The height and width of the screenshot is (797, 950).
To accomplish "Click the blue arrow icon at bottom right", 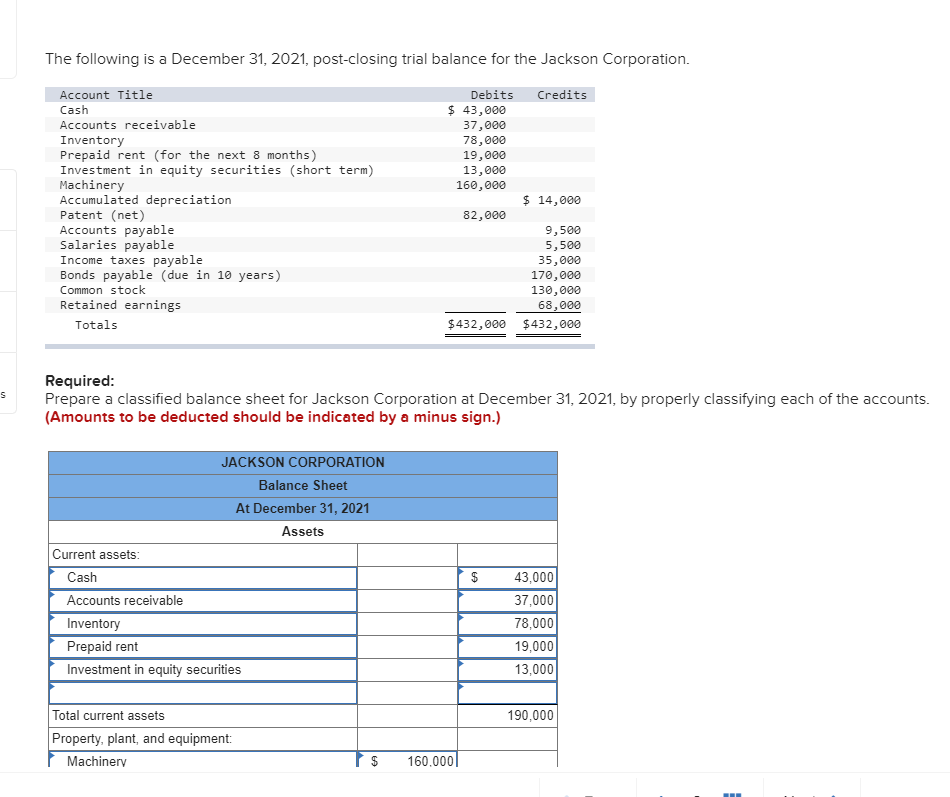I will (834, 793).
